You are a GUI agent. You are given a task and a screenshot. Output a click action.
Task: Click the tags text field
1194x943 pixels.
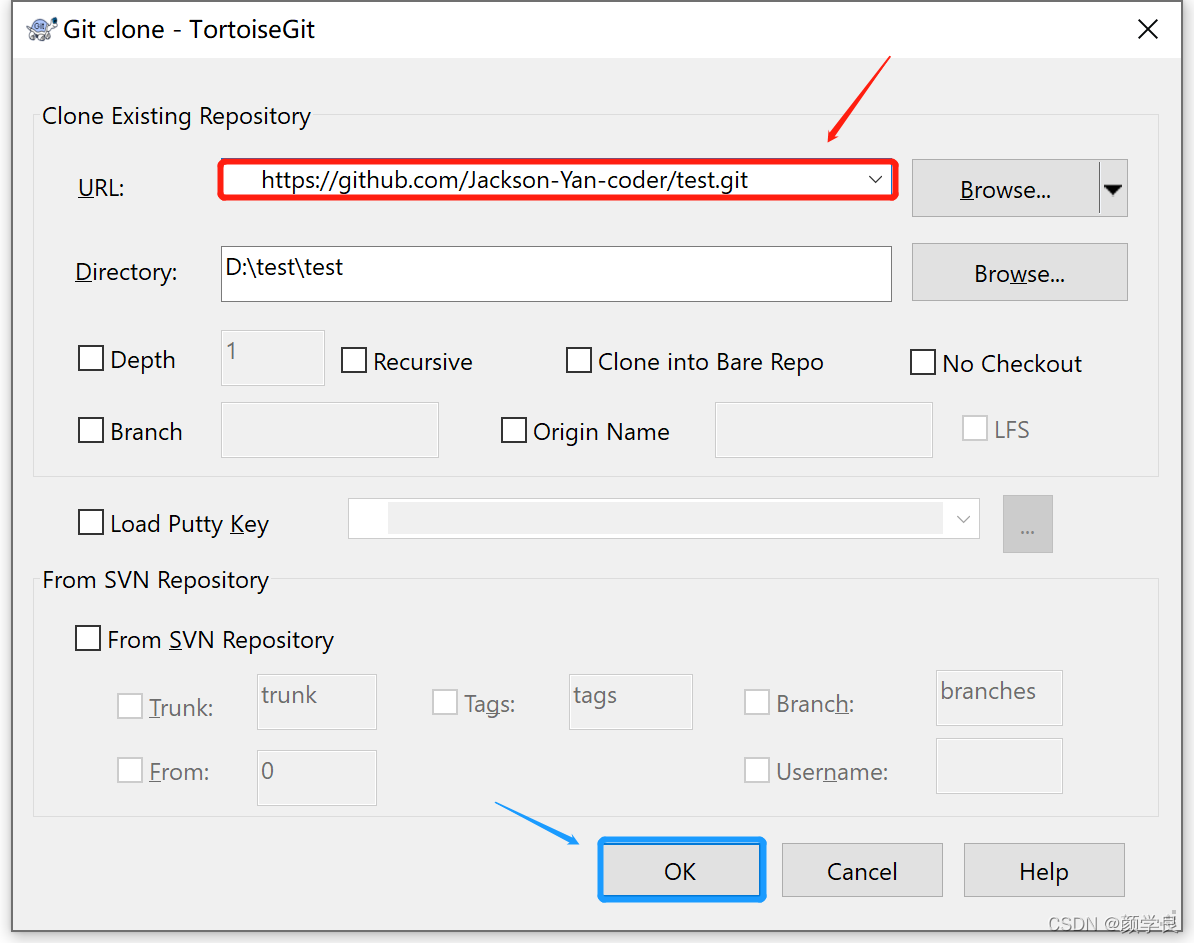(631, 702)
